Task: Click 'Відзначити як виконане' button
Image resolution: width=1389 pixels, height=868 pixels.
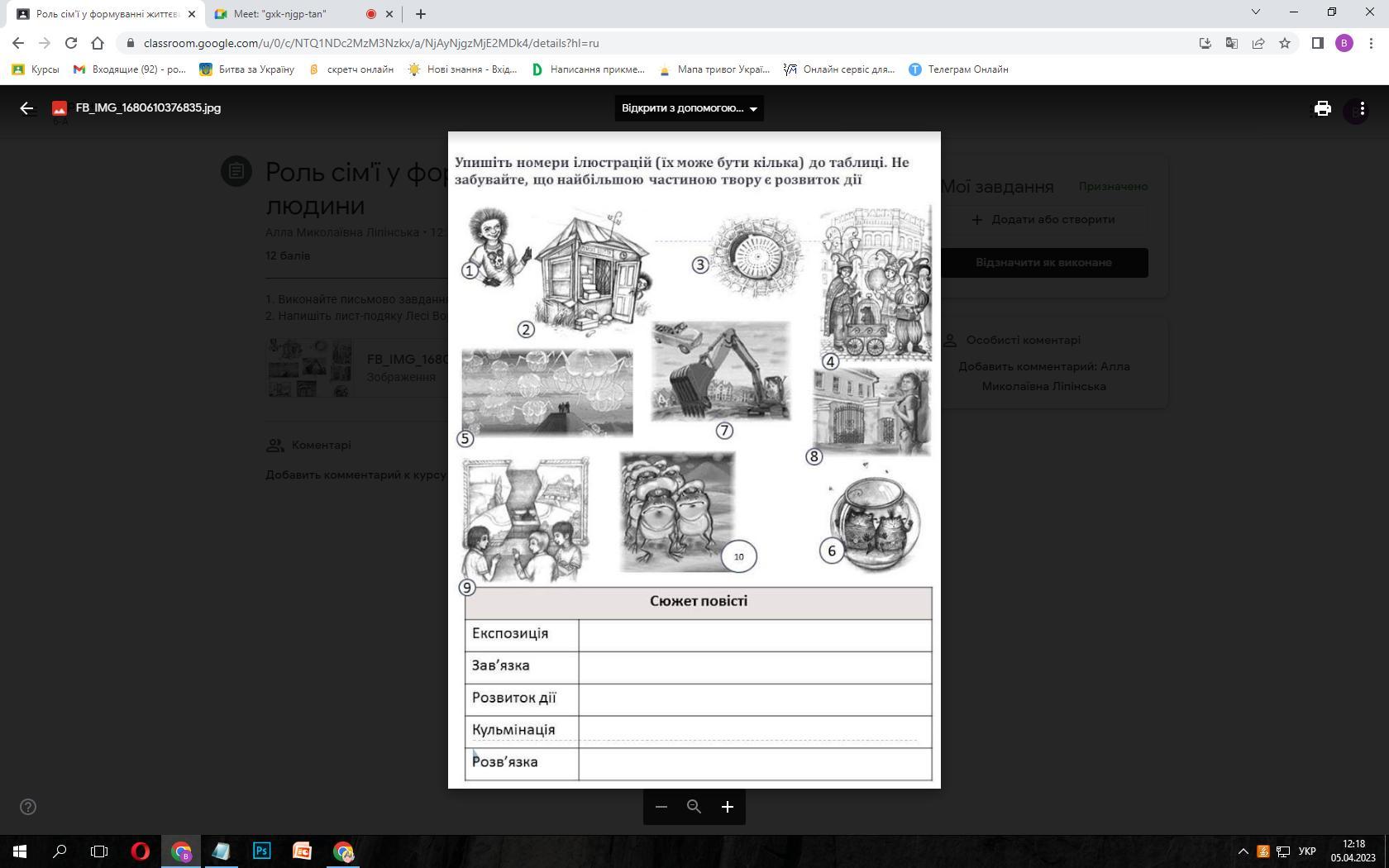Action: click(x=1043, y=263)
